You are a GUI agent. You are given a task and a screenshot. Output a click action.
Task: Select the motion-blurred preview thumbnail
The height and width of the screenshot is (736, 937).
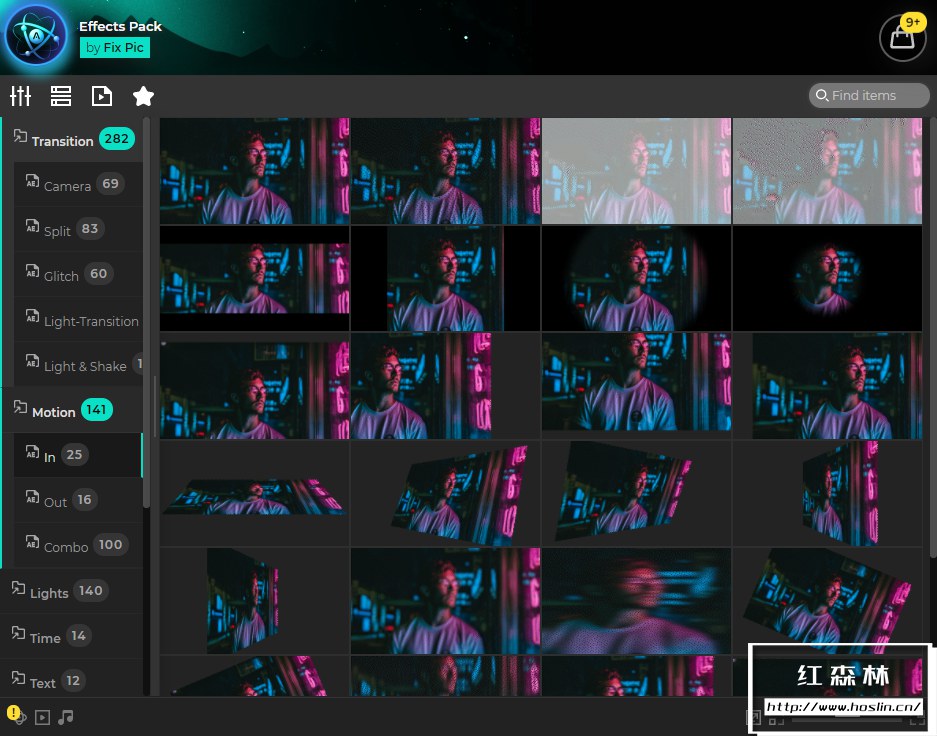(636, 601)
